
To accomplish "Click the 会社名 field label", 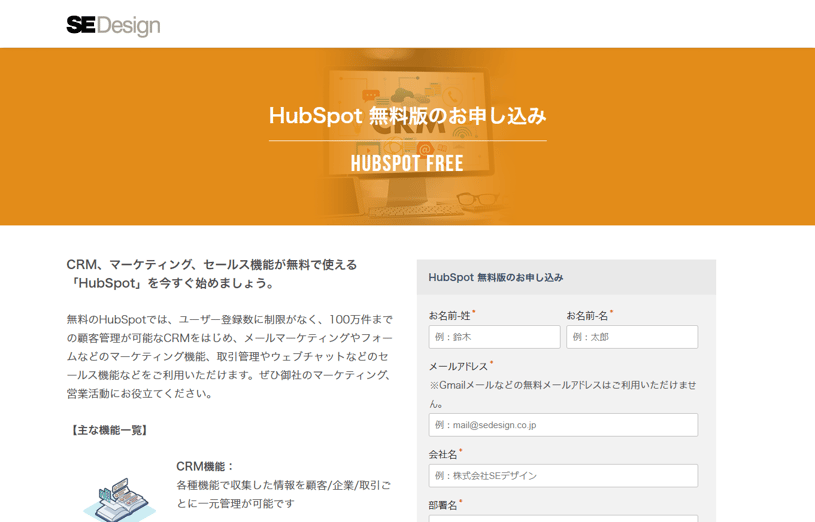I will [x=443, y=454].
